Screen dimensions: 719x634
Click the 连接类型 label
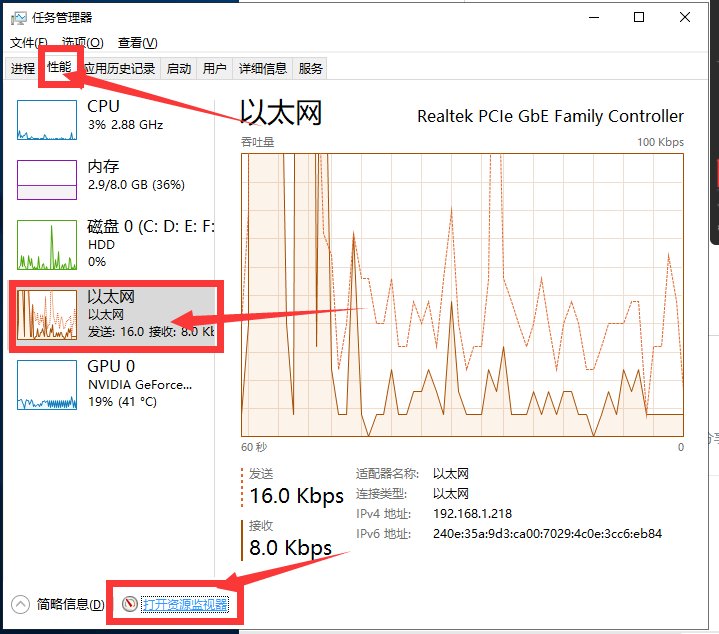pos(381,494)
